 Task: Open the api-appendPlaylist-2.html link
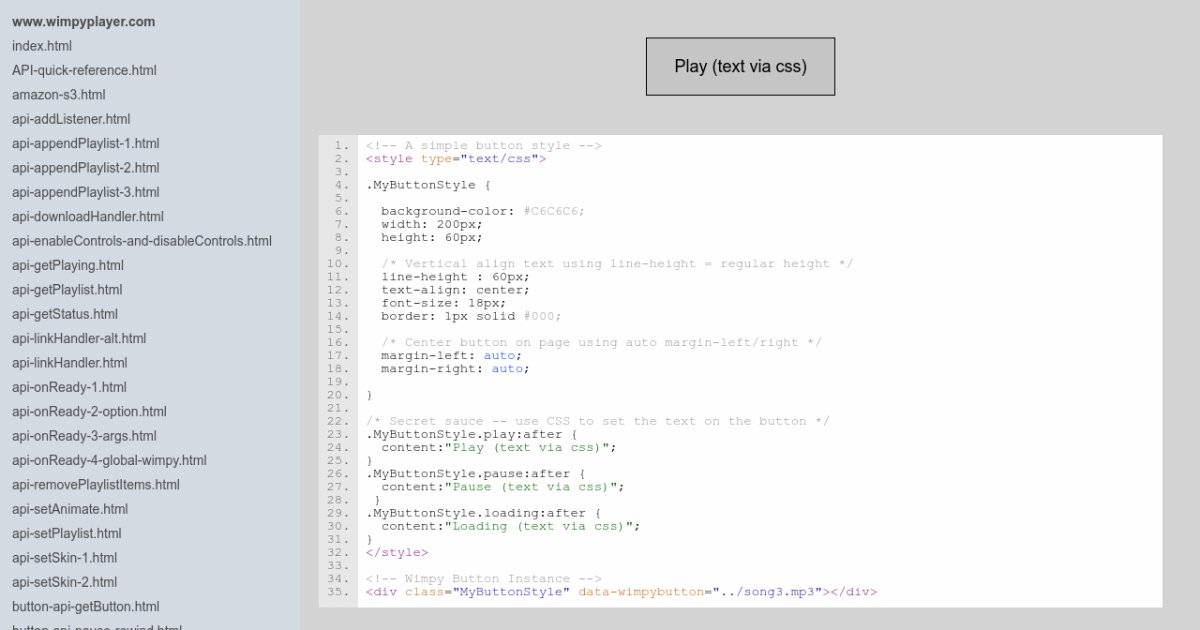tap(86, 168)
